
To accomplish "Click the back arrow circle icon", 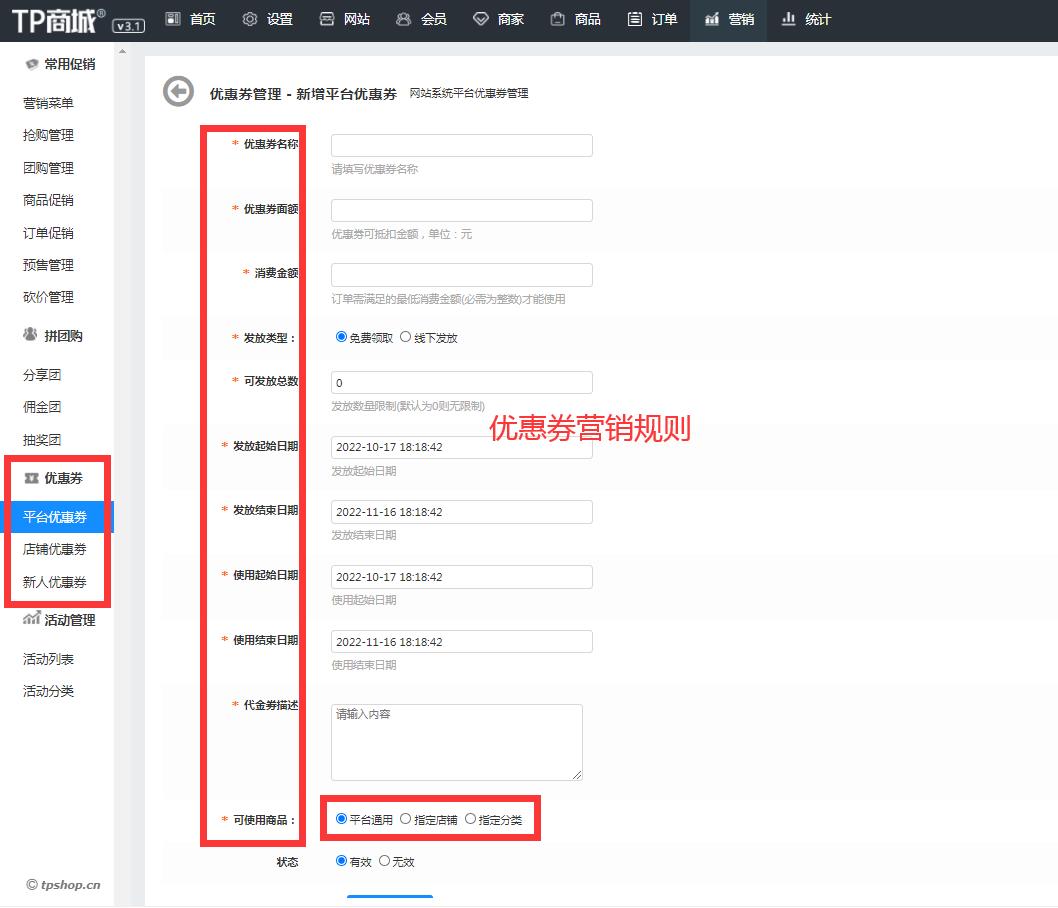I will 178,92.
